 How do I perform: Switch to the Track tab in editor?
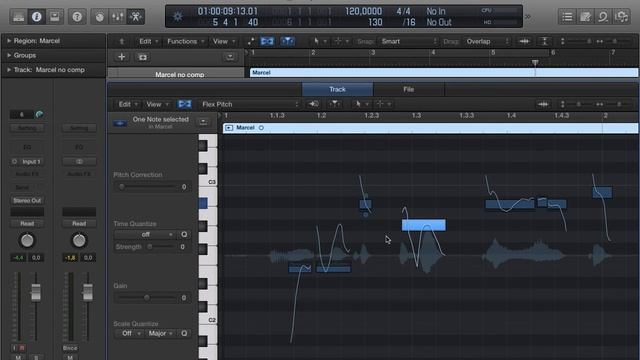click(x=337, y=89)
